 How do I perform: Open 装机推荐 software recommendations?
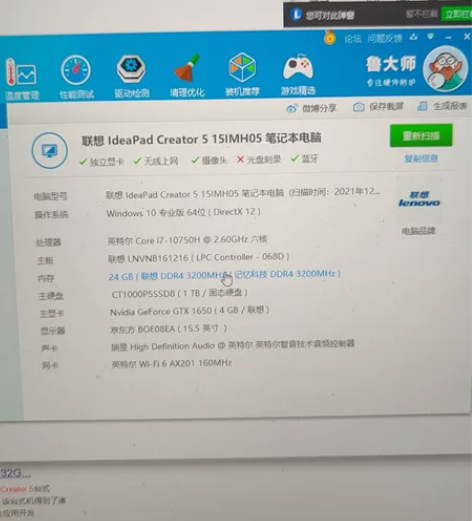[x=242, y=75]
